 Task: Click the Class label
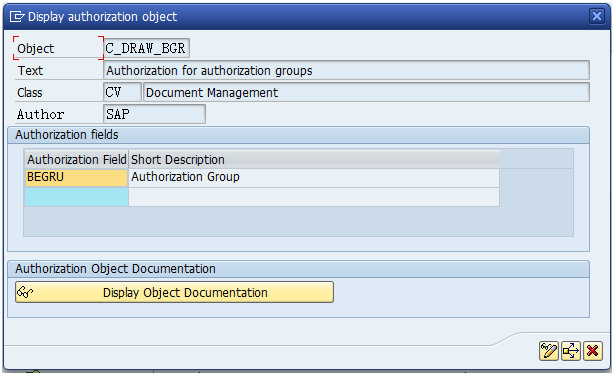(x=29, y=93)
